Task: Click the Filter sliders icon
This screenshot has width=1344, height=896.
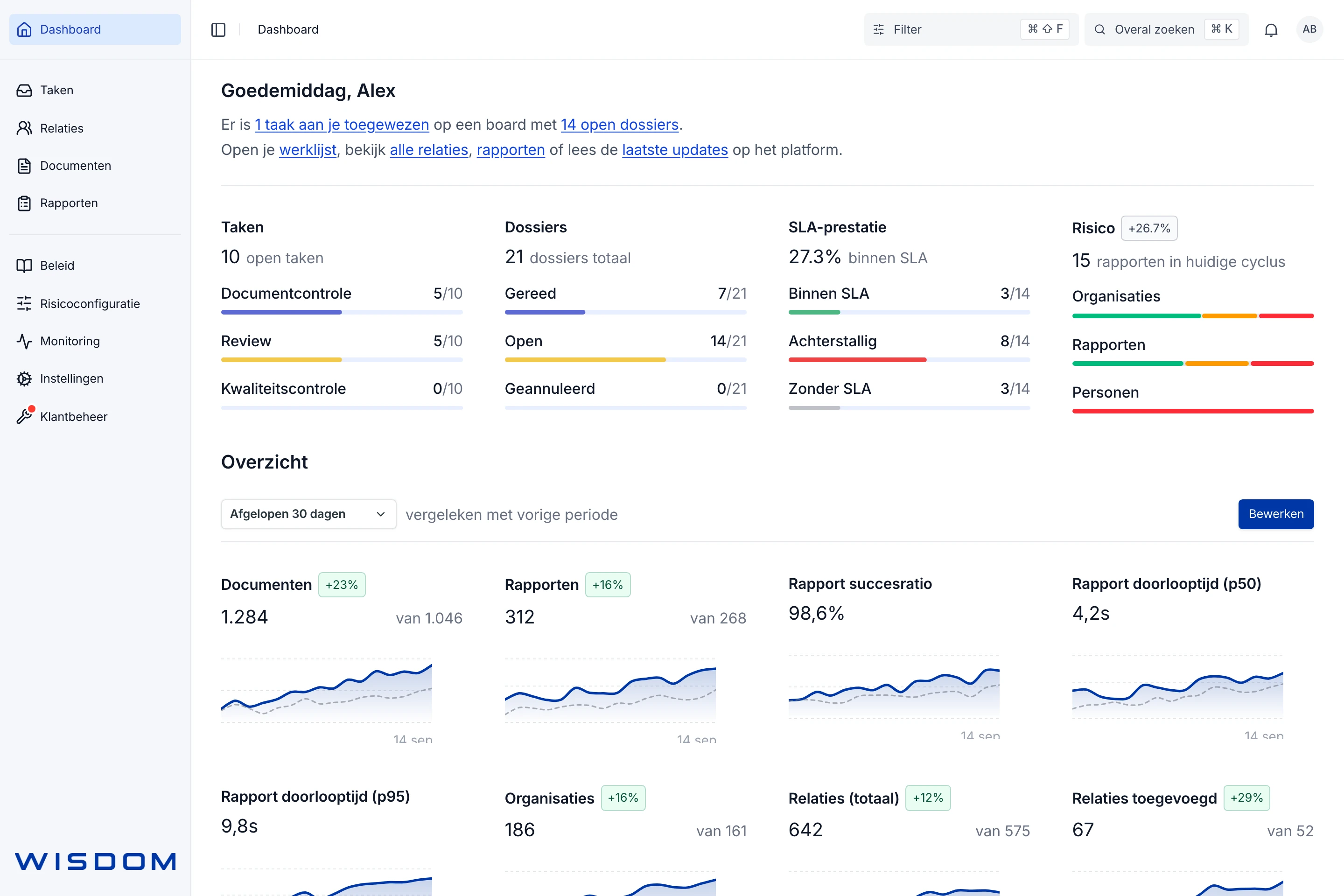Action: tap(879, 30)
